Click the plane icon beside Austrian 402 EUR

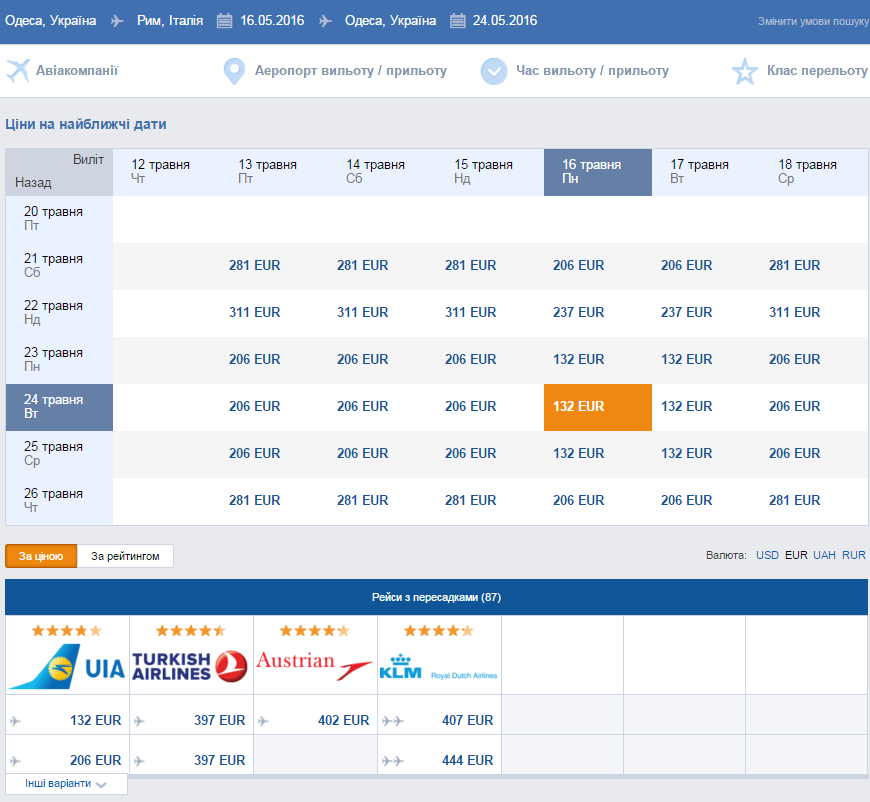point(263,721)
